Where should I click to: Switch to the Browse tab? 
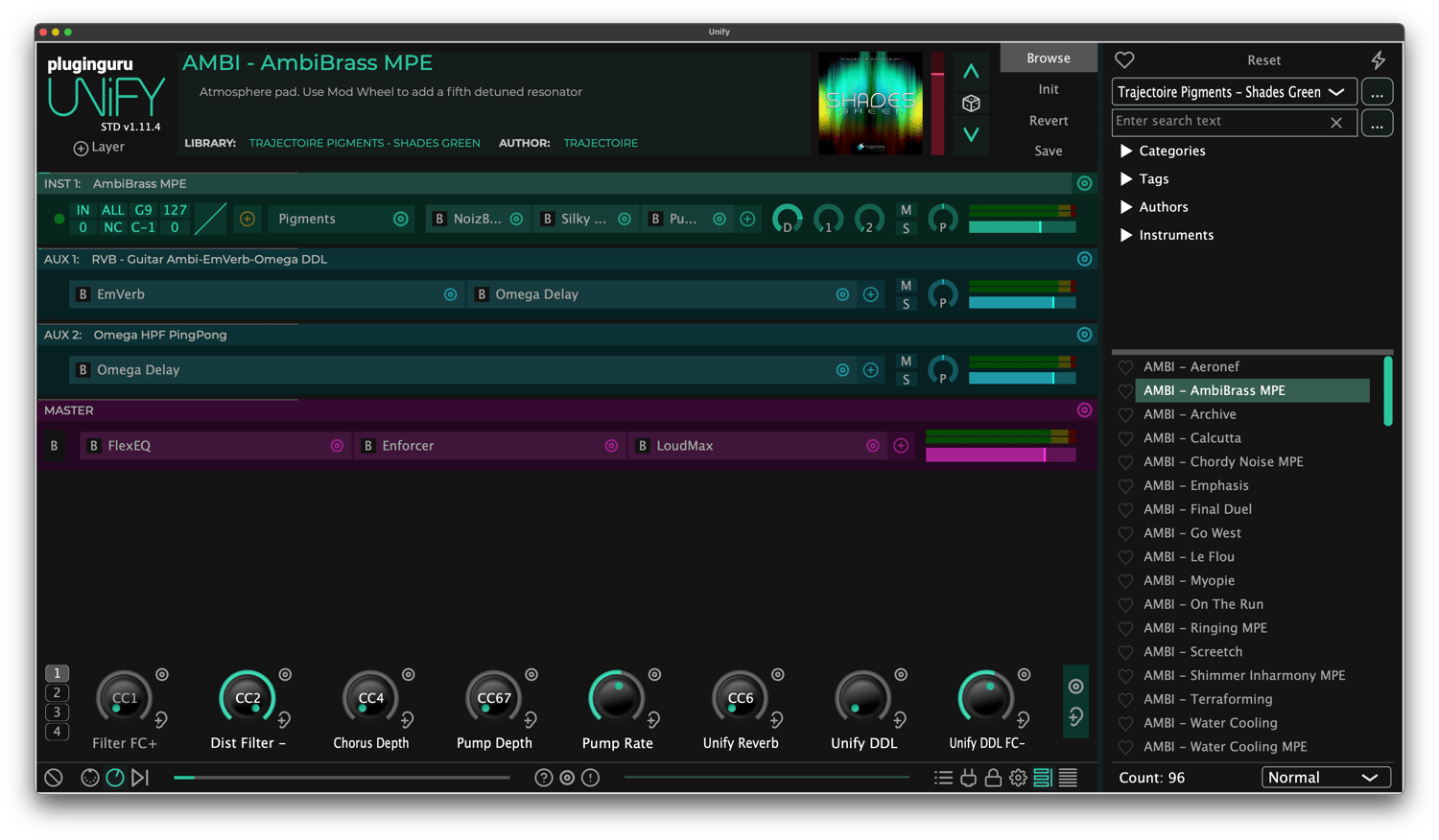[x=1048, y=58]
